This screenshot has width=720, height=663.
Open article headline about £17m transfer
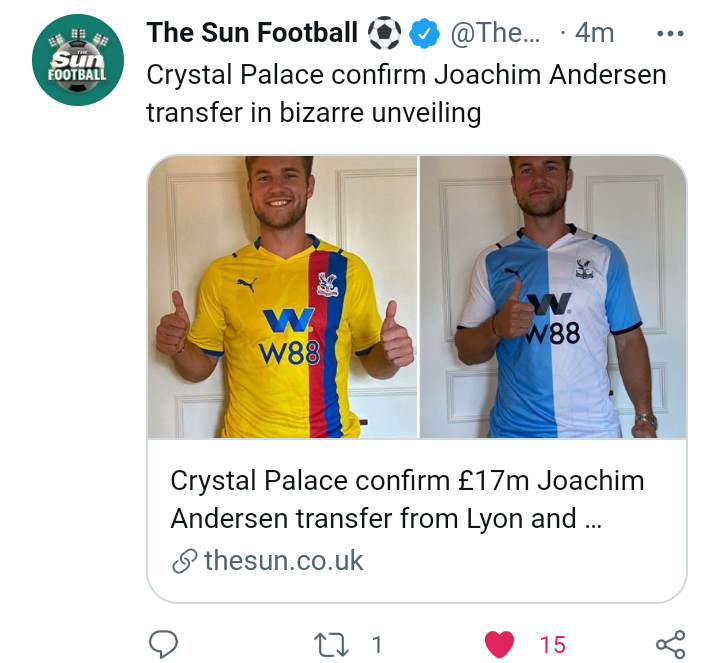(x=407, y=500)
